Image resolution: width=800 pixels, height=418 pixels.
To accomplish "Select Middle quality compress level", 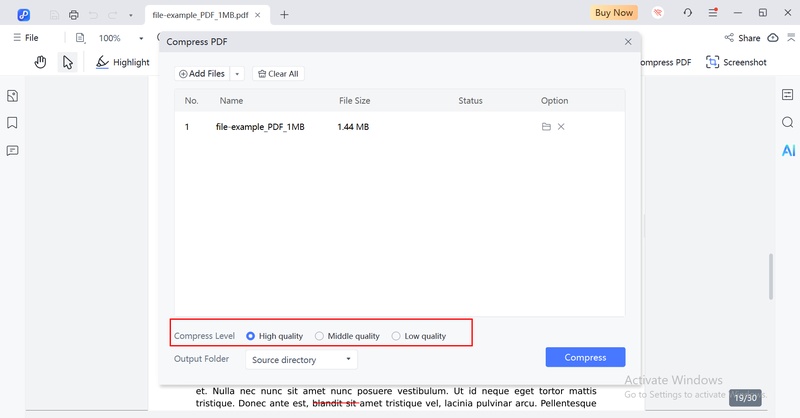I will 347,336.
